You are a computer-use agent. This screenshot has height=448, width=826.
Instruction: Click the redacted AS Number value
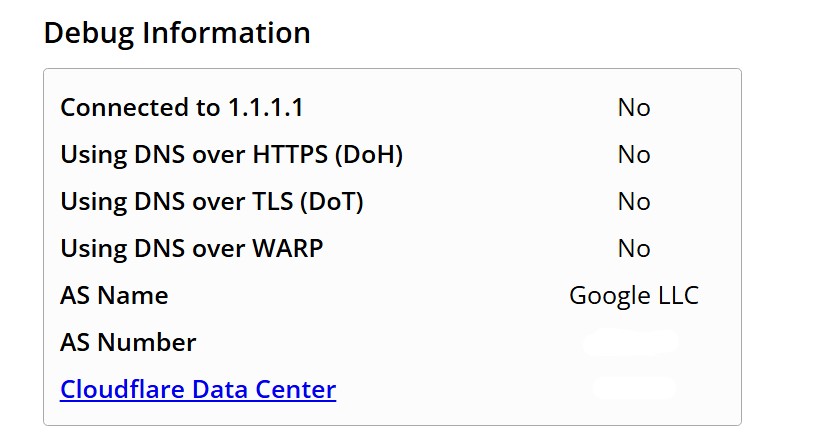coord(631,343)
